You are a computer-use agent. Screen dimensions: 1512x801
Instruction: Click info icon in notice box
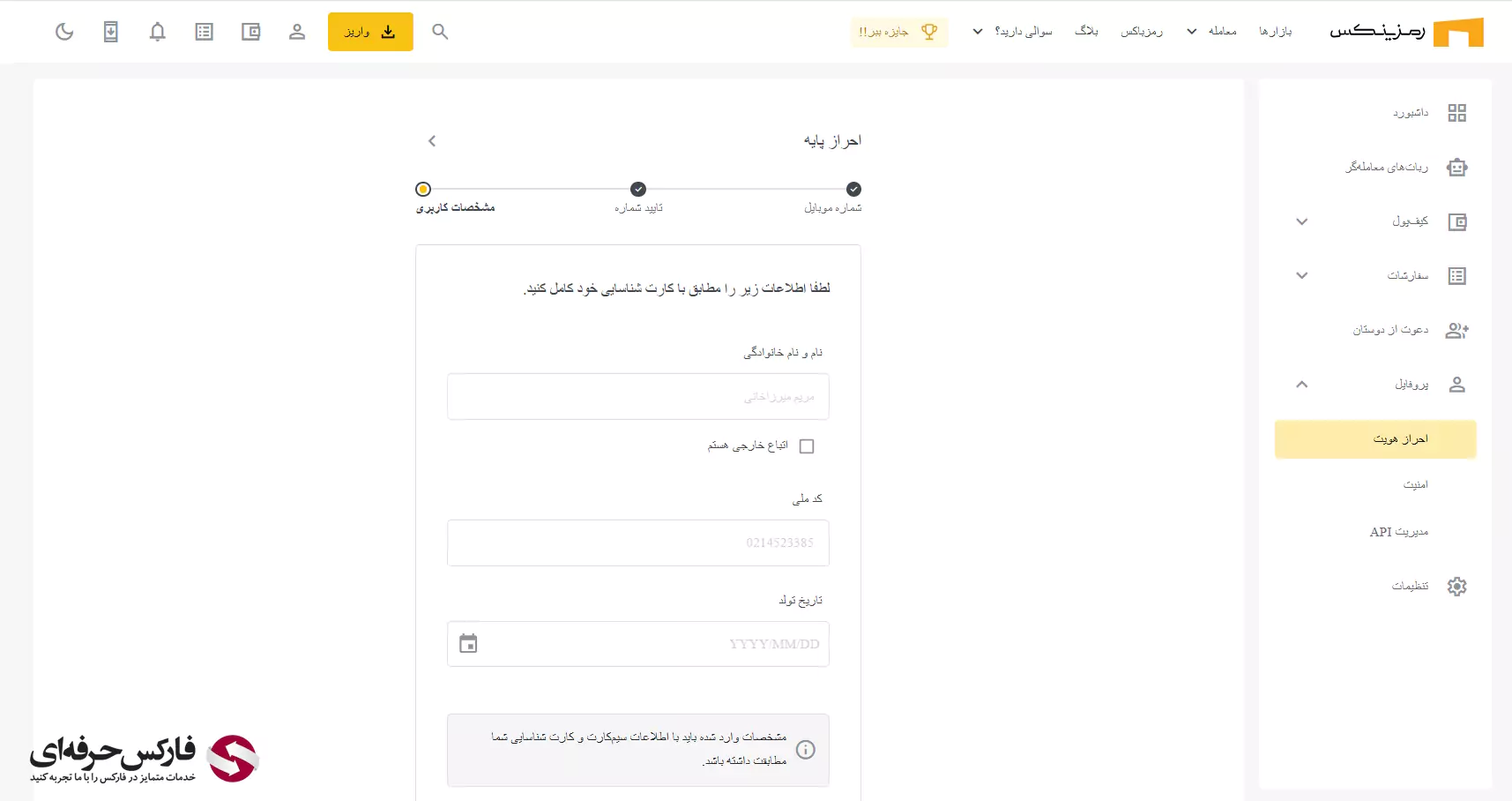click(806, 750)
